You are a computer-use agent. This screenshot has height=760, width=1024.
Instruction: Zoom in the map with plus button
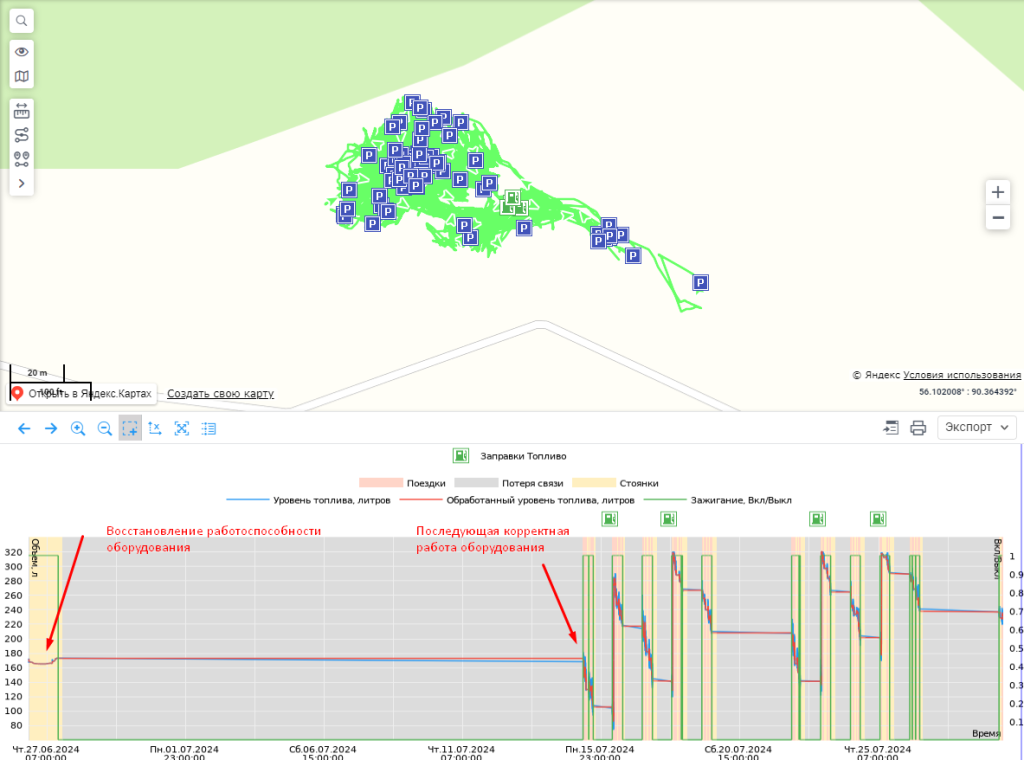[x=998, y=192]
